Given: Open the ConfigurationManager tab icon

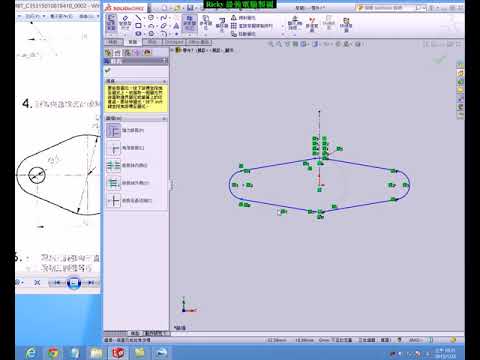Looking at the screenshot, I should click(127, 52).
